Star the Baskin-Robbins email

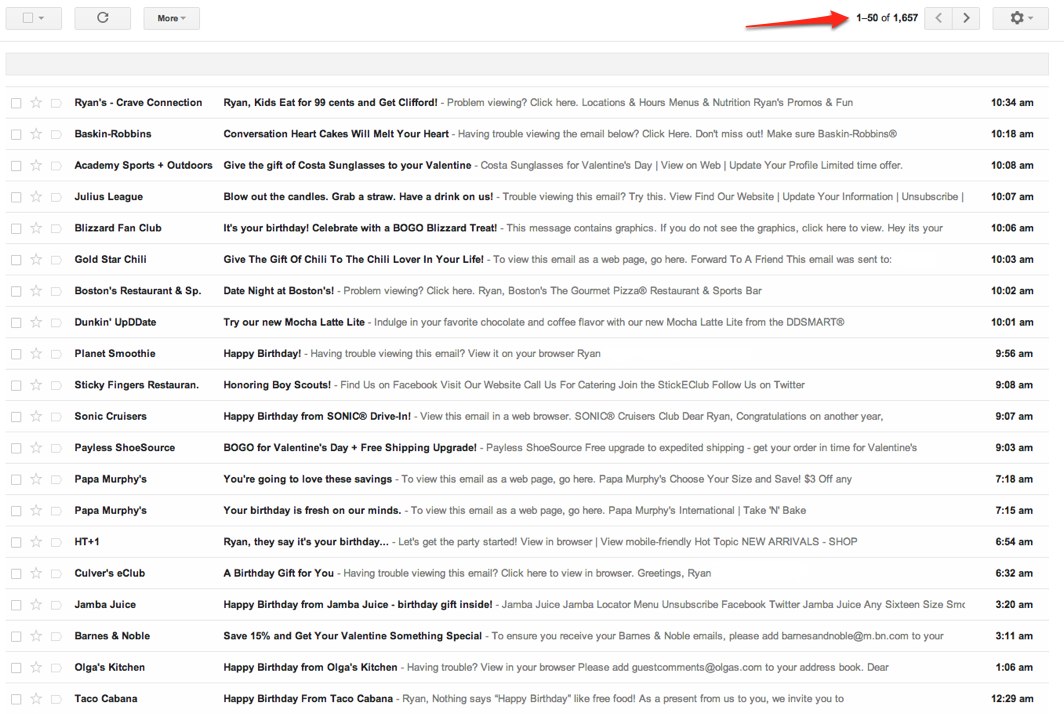37,134
